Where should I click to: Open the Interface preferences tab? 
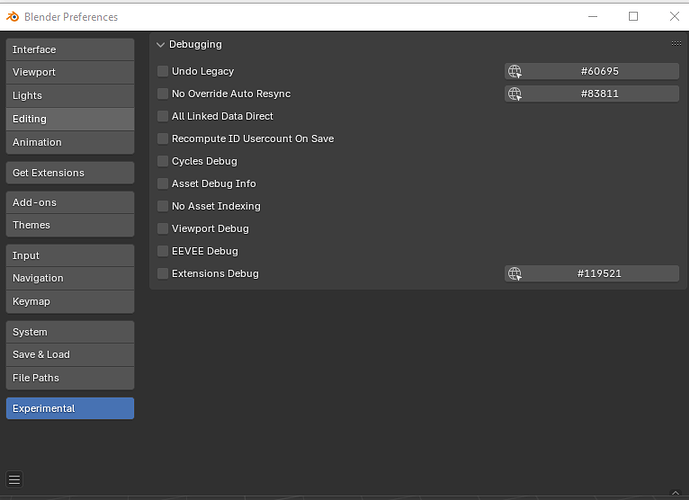click(70, 49)
